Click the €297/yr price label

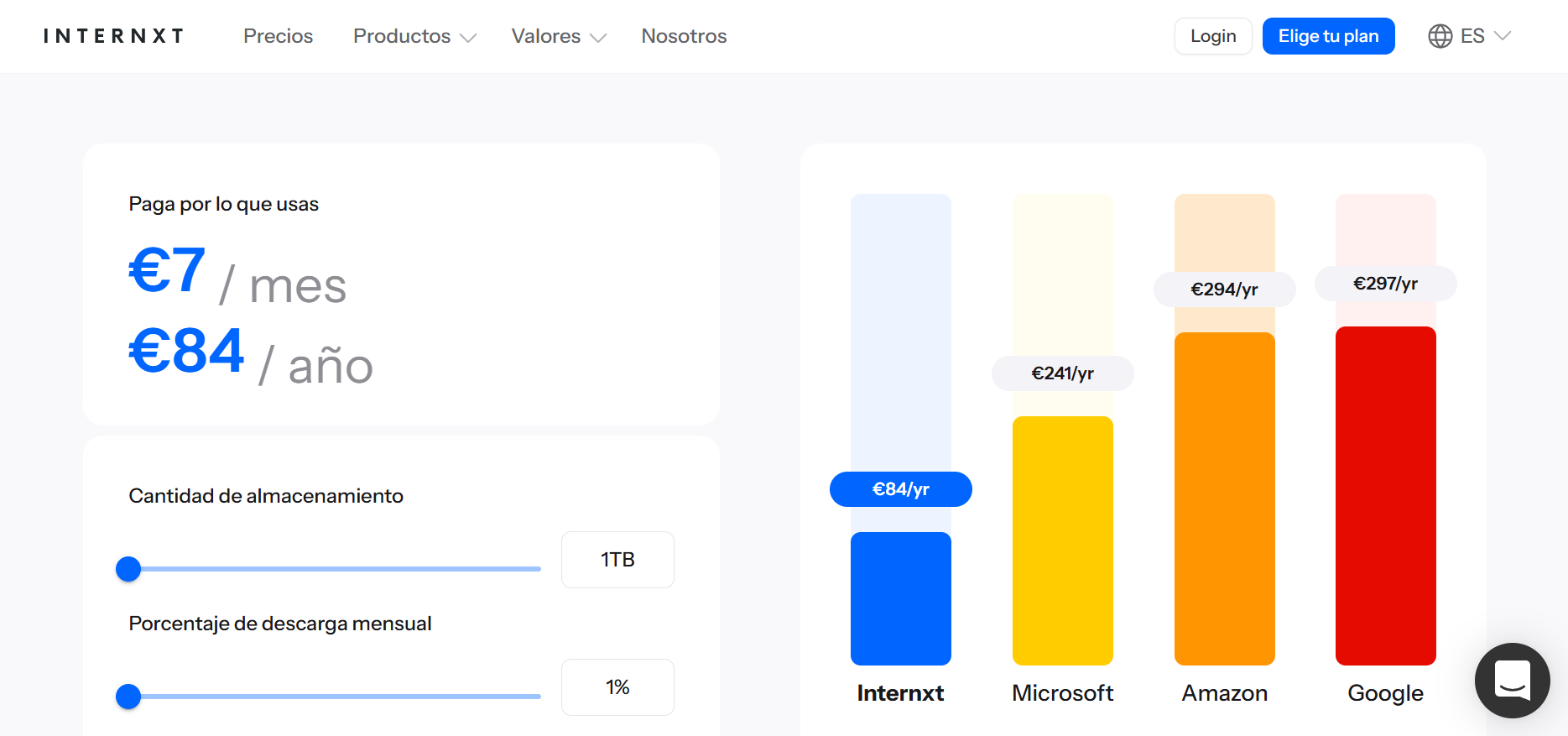coord(1385,284)
